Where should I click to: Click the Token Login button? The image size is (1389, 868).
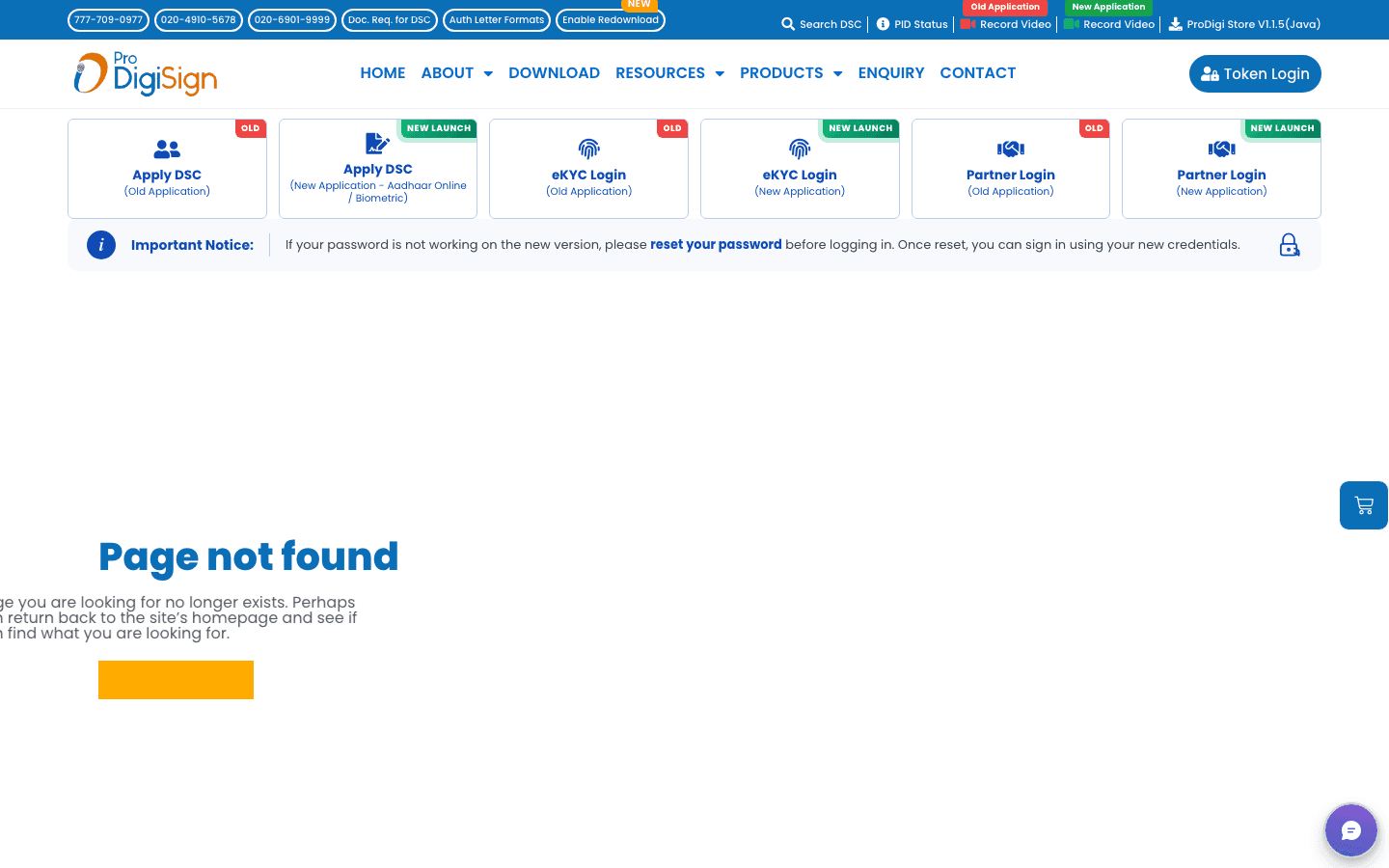click(x=1255, y=74)
